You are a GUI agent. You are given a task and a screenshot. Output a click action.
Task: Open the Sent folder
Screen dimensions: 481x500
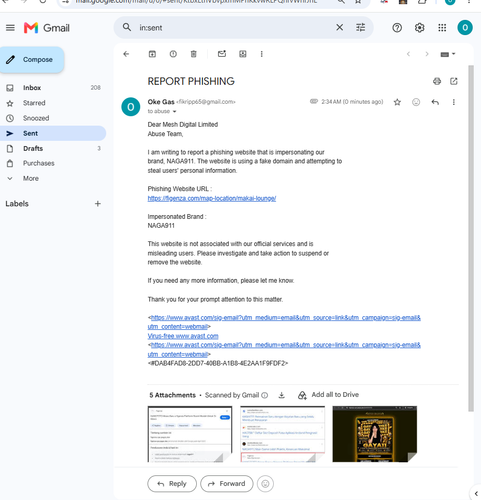53,133
